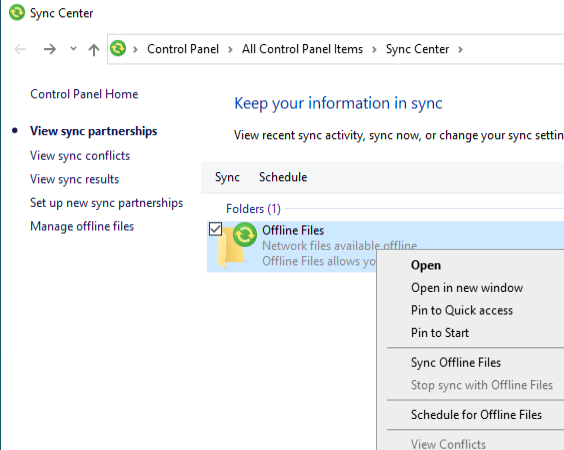Choose Schedule for Offline Files menu entry
The height and width of the screenshot is (450, 564).
476,415
